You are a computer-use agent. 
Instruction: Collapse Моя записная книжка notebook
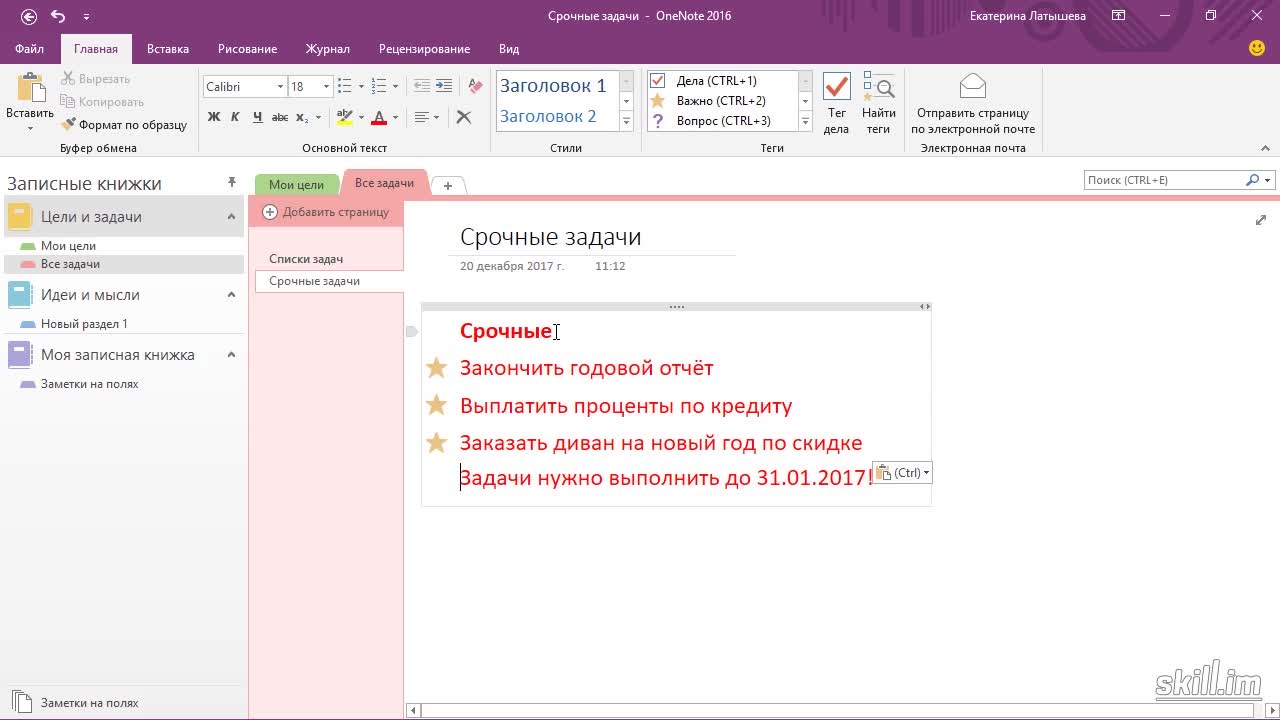pyautogui.click(x=231, y=355)
